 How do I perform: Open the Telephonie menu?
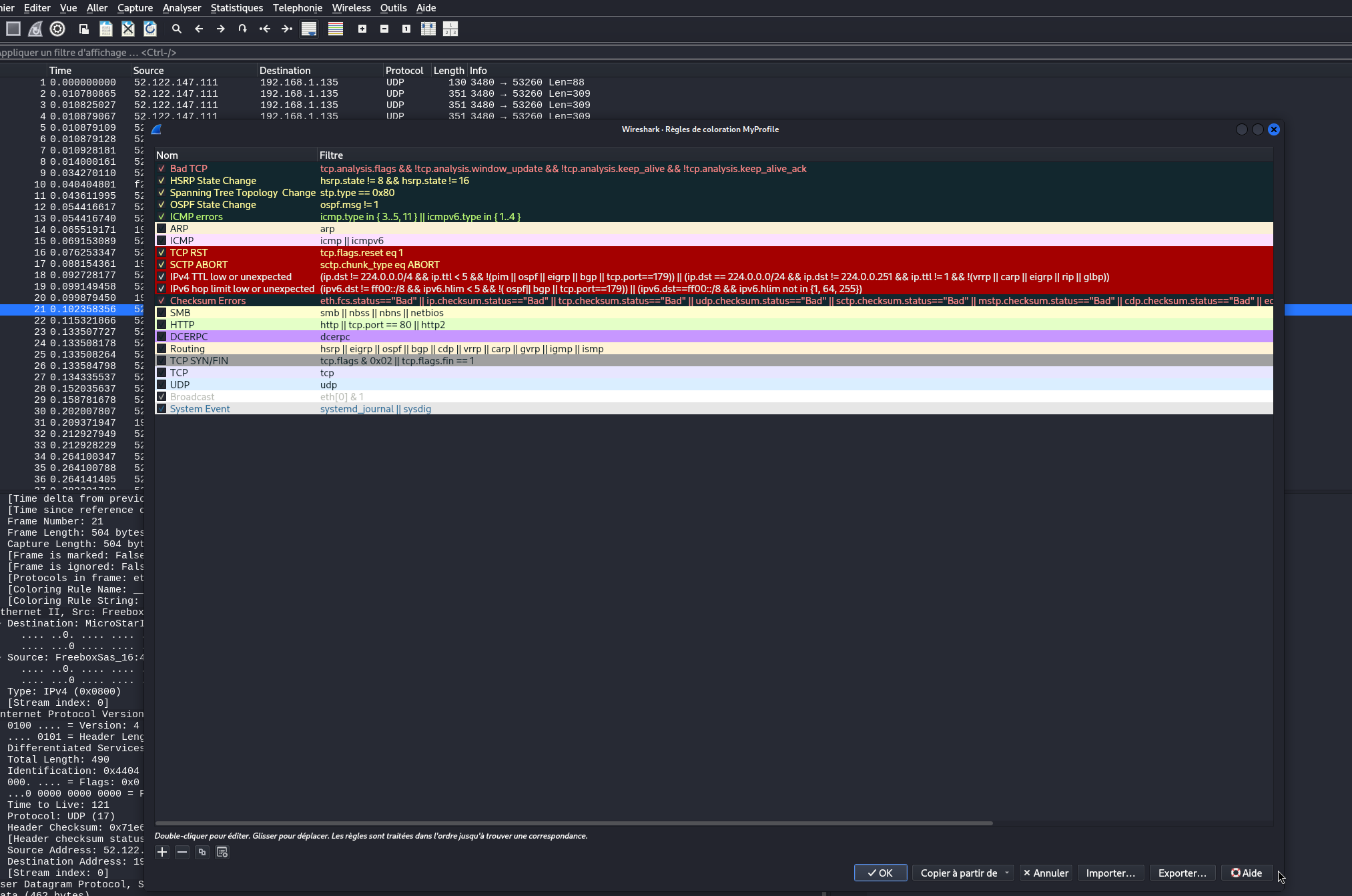(x=298, y=8)
